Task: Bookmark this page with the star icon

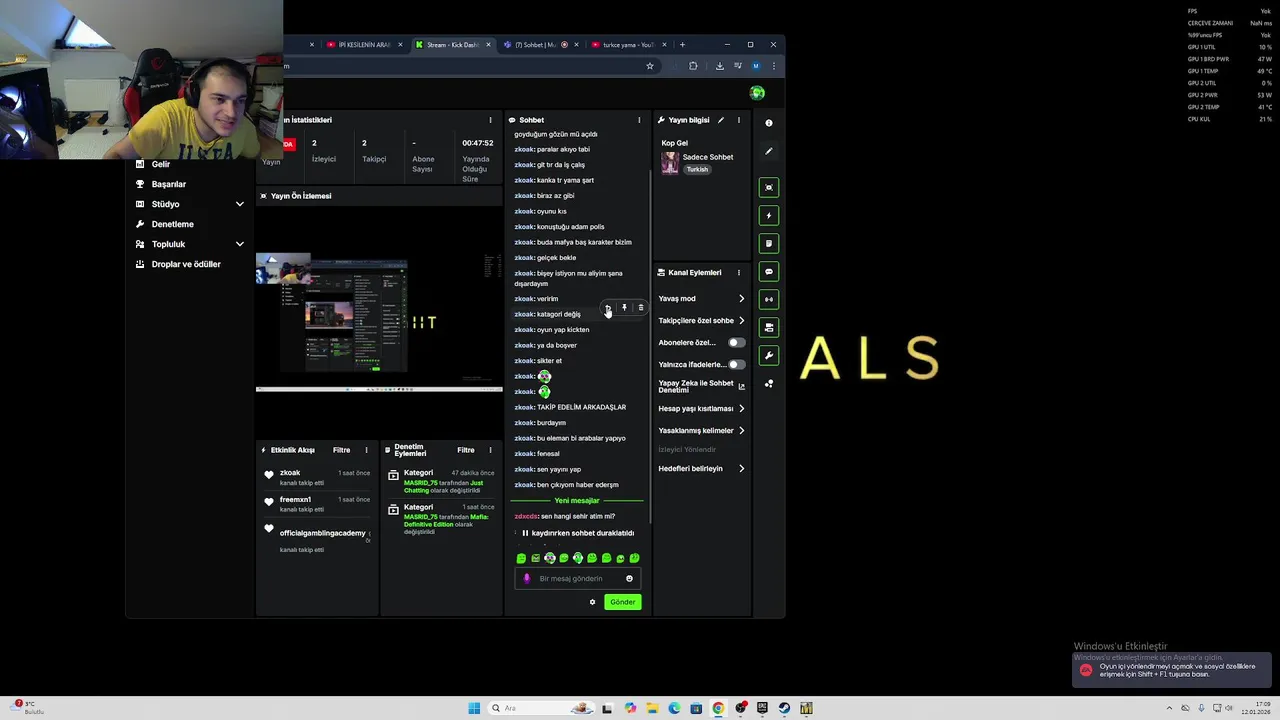Action: tap(650, 66)
